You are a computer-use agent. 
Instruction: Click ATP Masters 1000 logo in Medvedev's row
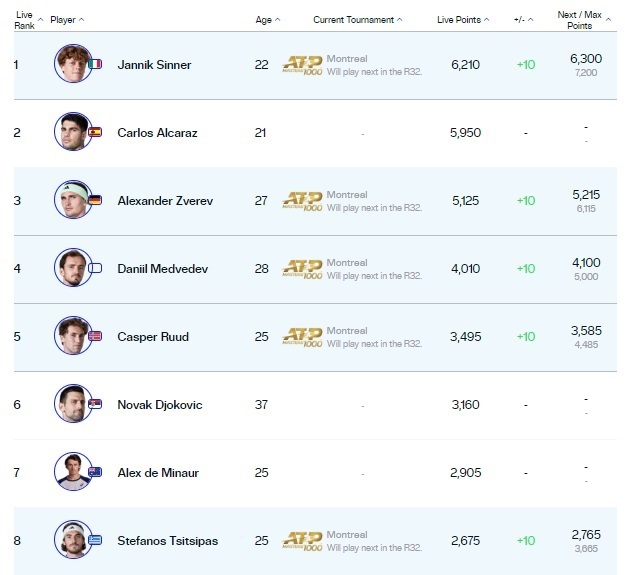pyautogui.click(x=302, y=268)
